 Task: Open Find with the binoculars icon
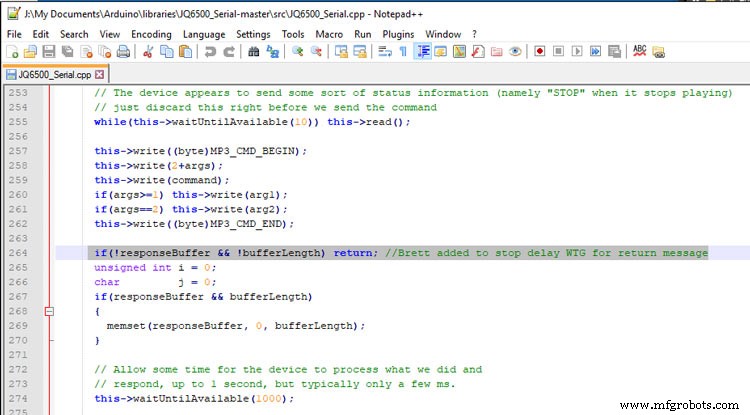pyautogui.click(x=255, y=51)
